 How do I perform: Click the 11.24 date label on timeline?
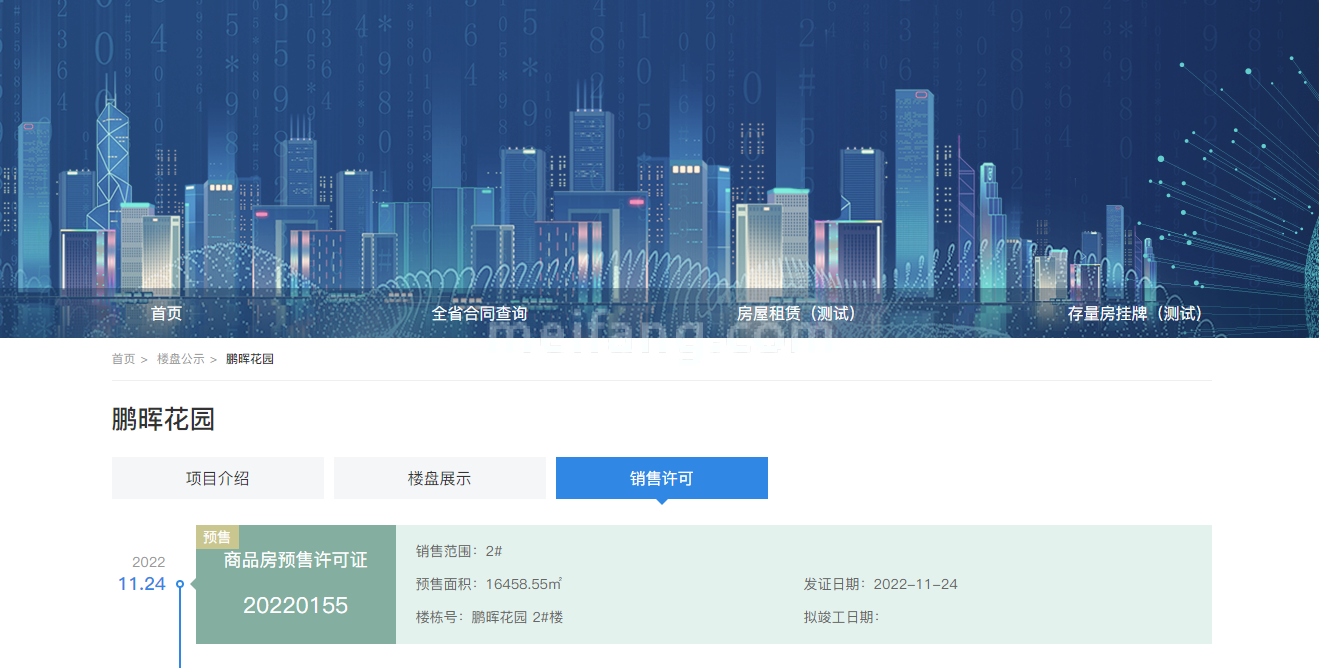[x=141, y=584]
